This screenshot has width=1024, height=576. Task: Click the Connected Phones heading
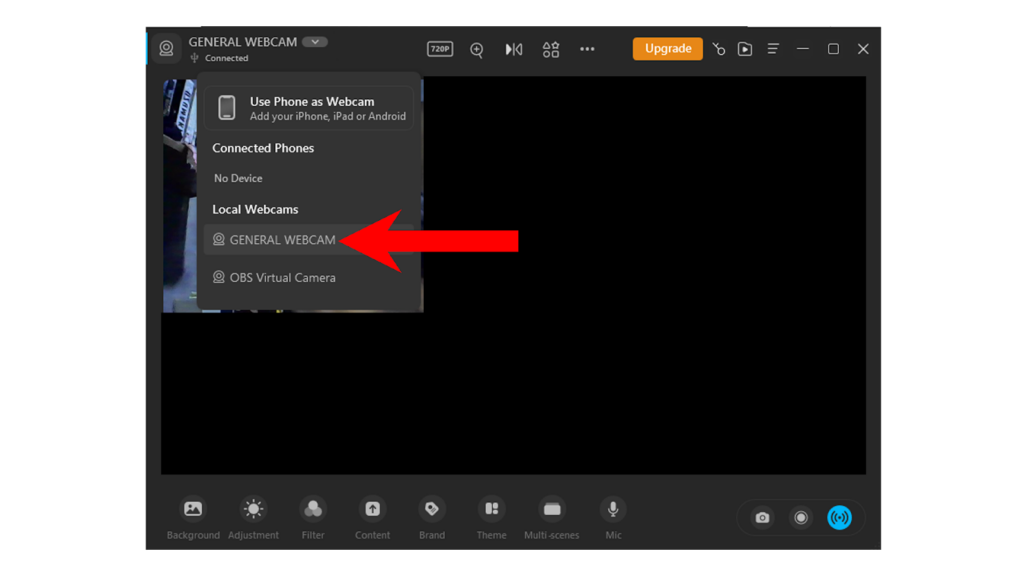263,148
